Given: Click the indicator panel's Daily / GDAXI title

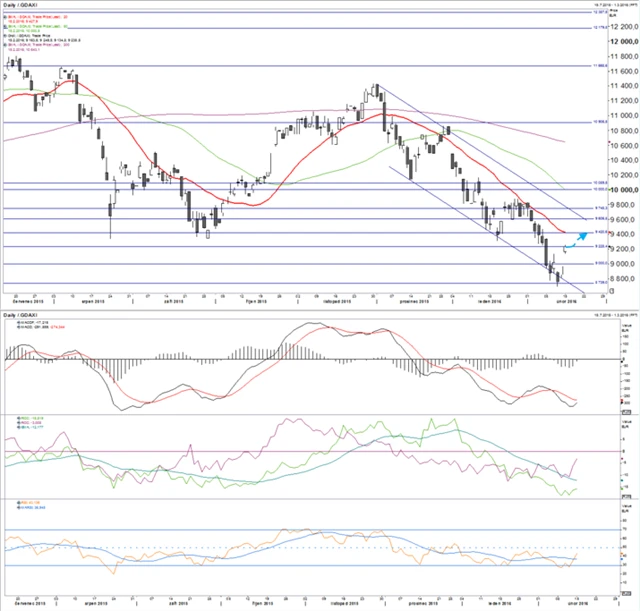Looking at the screenshot, I should (21, 314).
